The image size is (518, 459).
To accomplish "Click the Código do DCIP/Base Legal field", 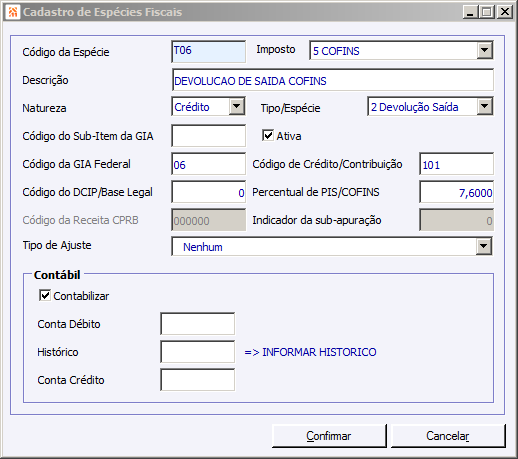I will 209,192.
